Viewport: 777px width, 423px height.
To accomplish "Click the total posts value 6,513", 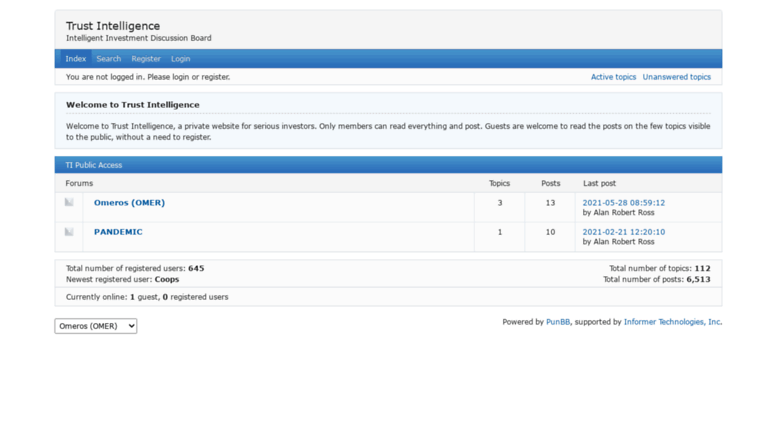I will coord(698,279).
